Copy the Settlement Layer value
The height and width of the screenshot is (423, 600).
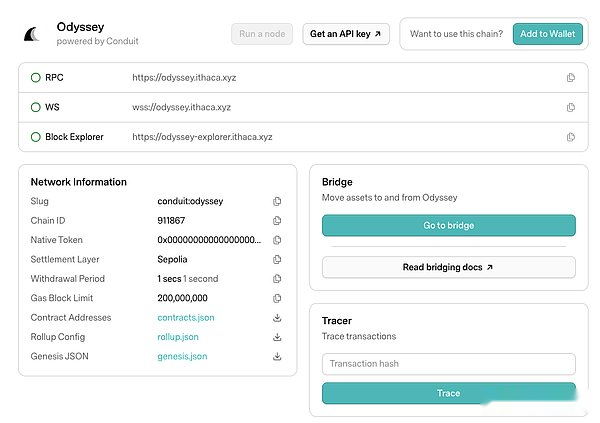coord(277,259)
